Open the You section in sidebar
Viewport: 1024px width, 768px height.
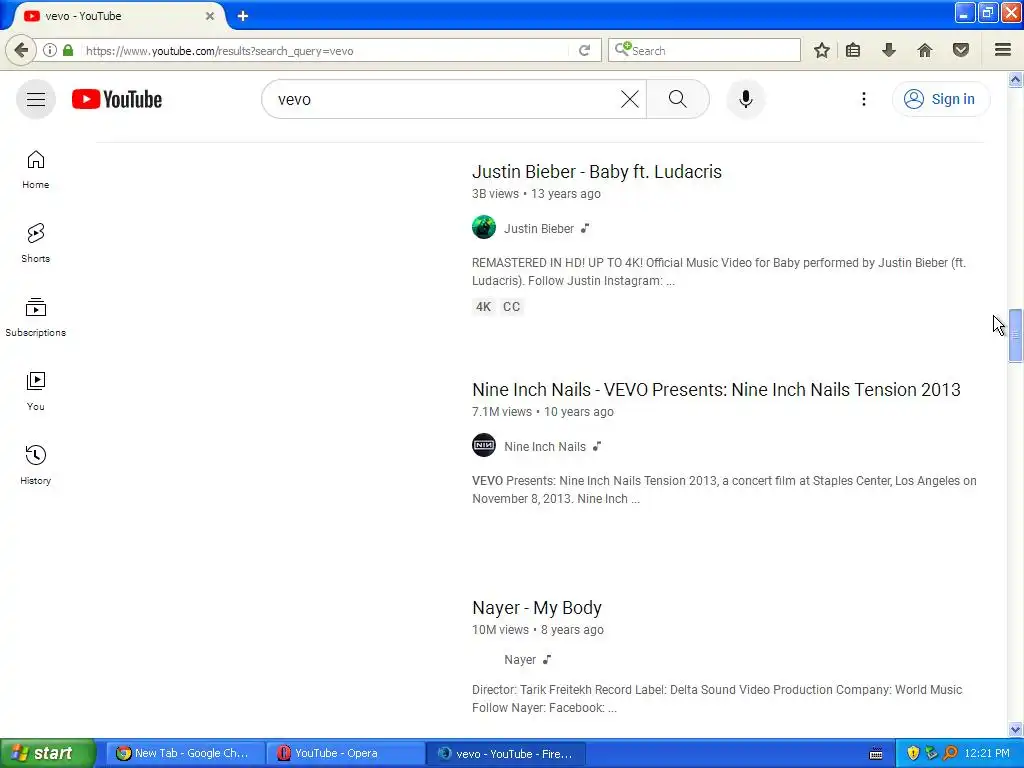(x=36, y=392)
